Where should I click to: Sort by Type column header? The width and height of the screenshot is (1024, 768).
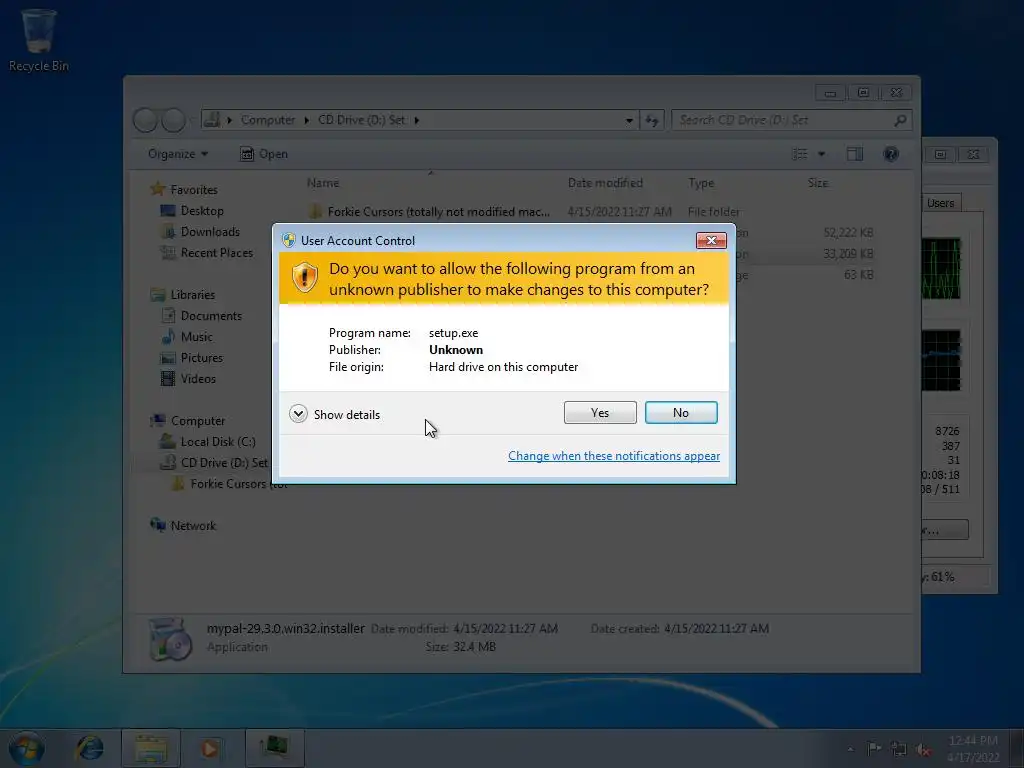click(x=701, y=183)
